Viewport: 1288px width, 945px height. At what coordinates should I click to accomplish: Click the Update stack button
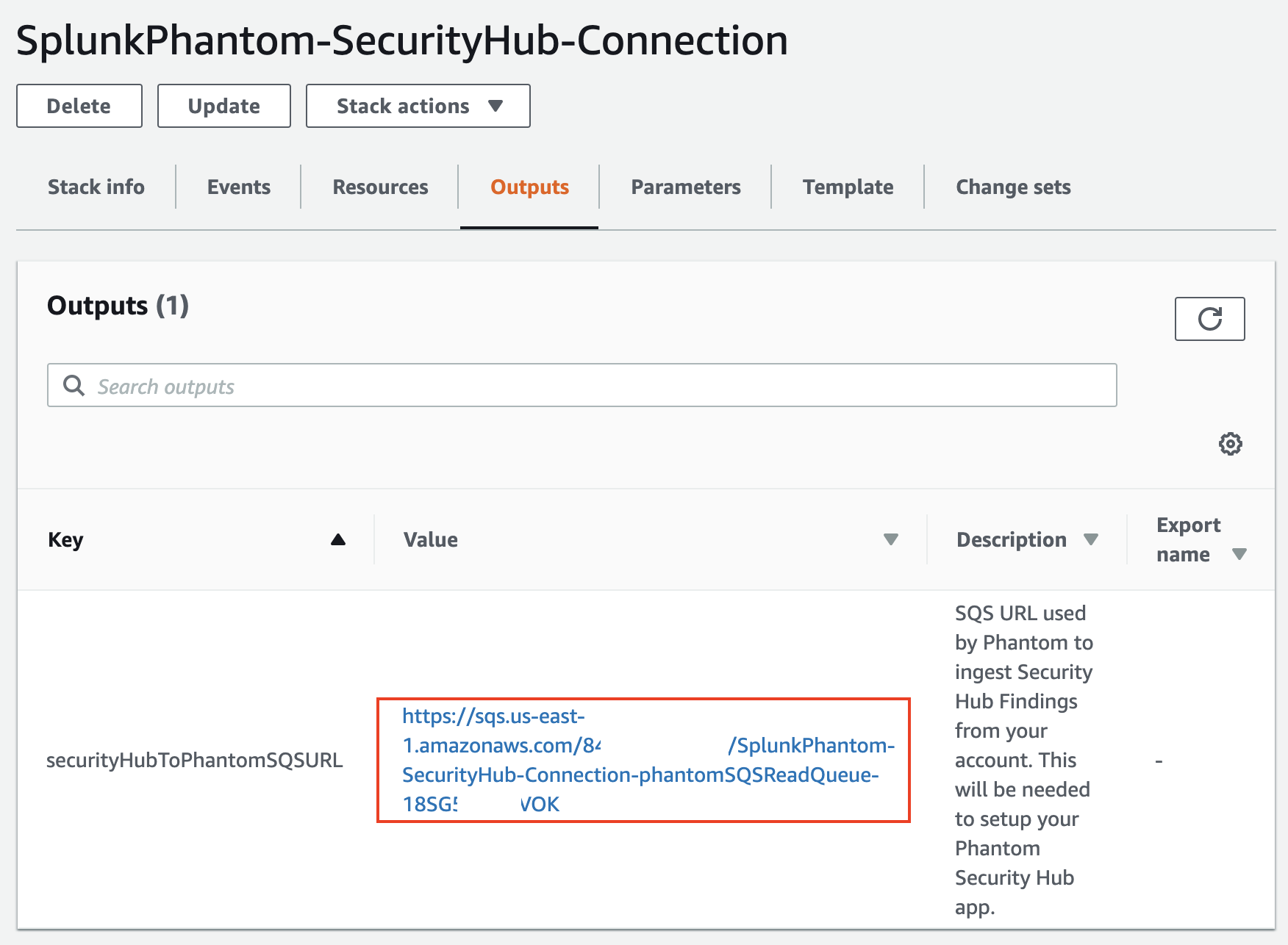[x=223, y=106]
